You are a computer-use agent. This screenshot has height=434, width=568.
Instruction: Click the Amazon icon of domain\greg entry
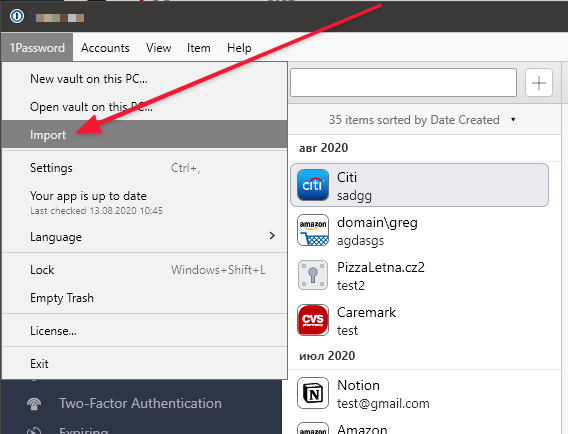tap(313, 230)
